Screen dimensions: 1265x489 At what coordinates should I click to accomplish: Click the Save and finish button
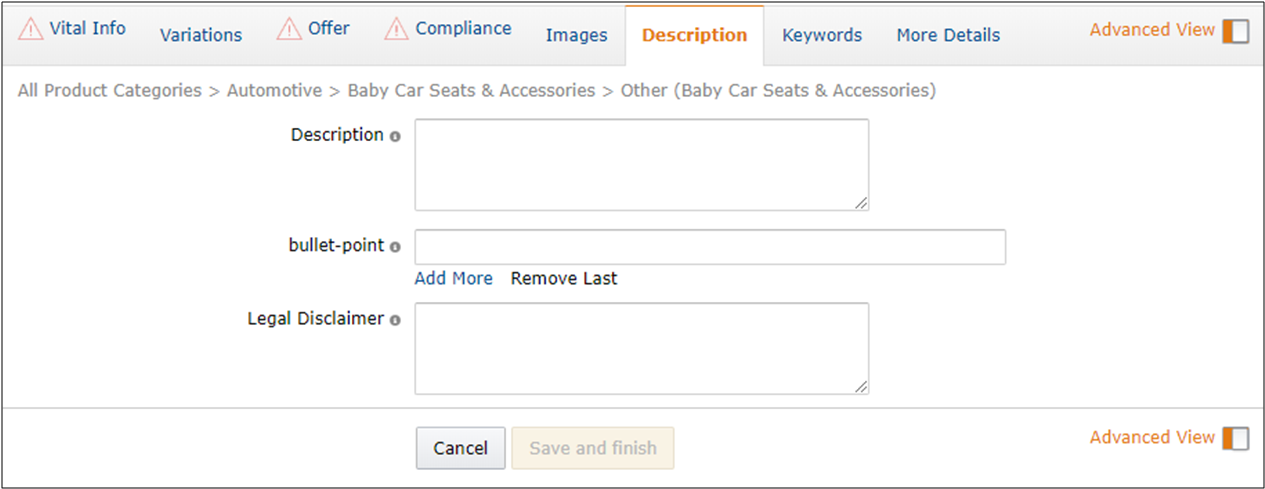click(593, 448)
